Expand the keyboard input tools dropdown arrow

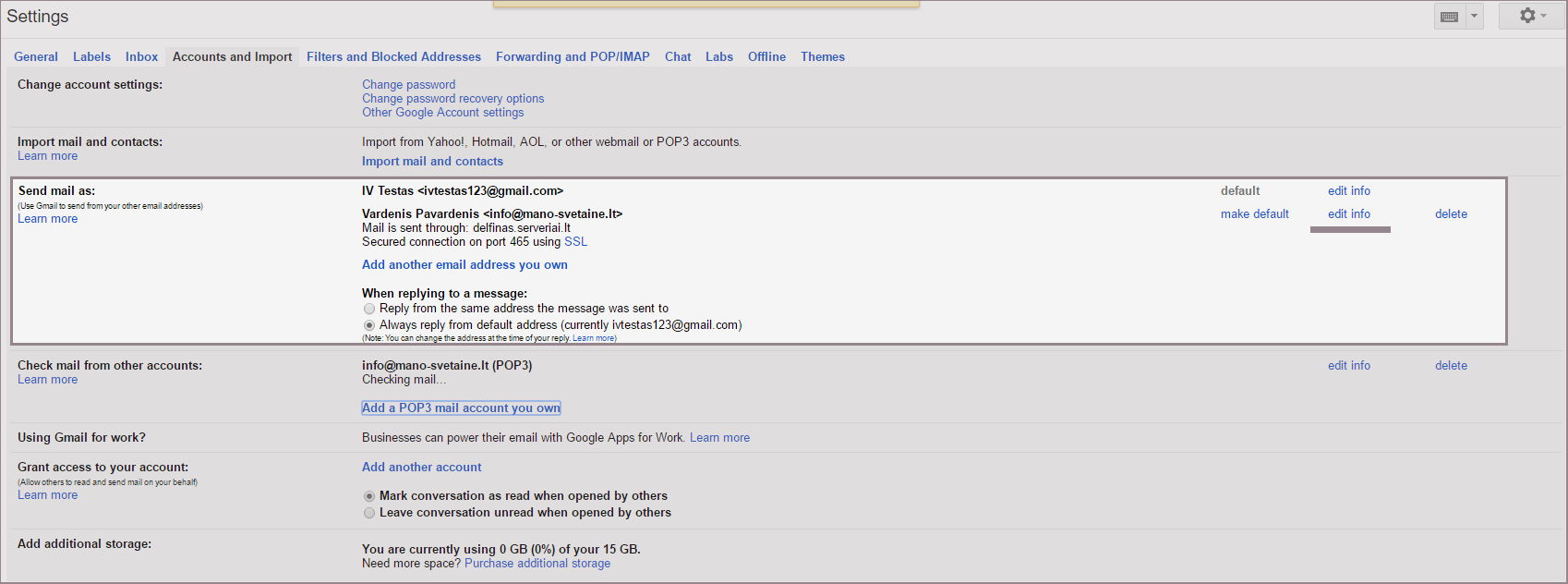[x=1474, y=17]
